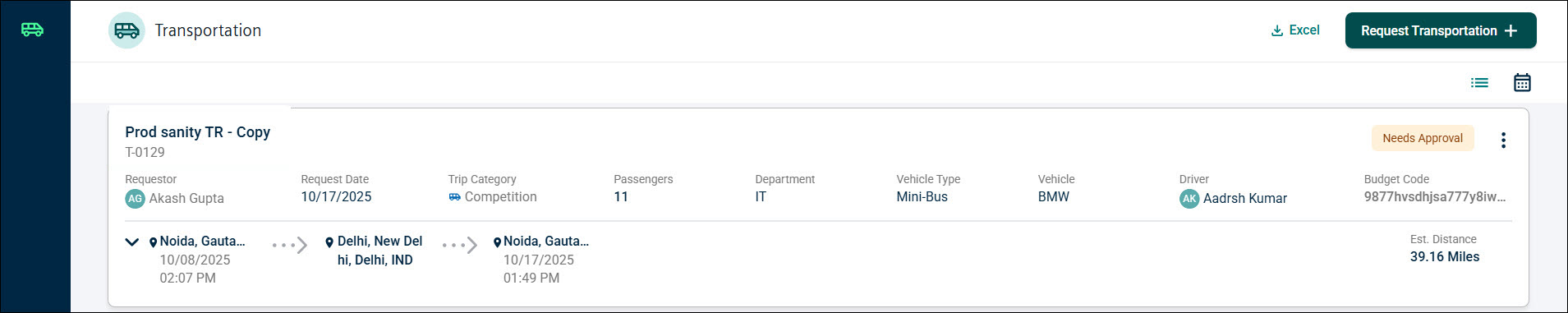Click the Transportation header bus icon
This screenshot has height=313, width=1568.
[x=126, y=30]
